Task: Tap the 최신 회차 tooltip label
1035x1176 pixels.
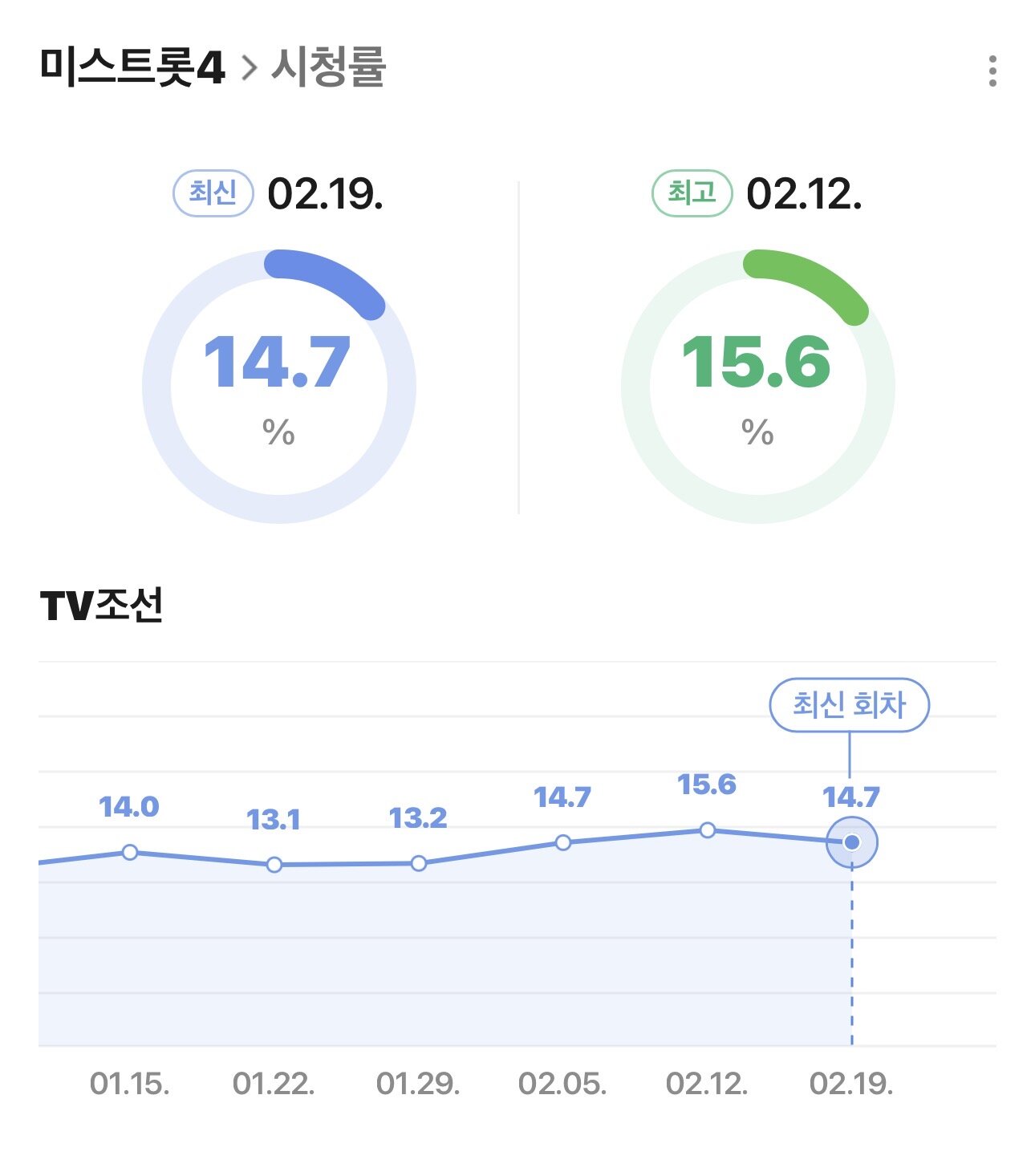Action: tap(849, 705)
